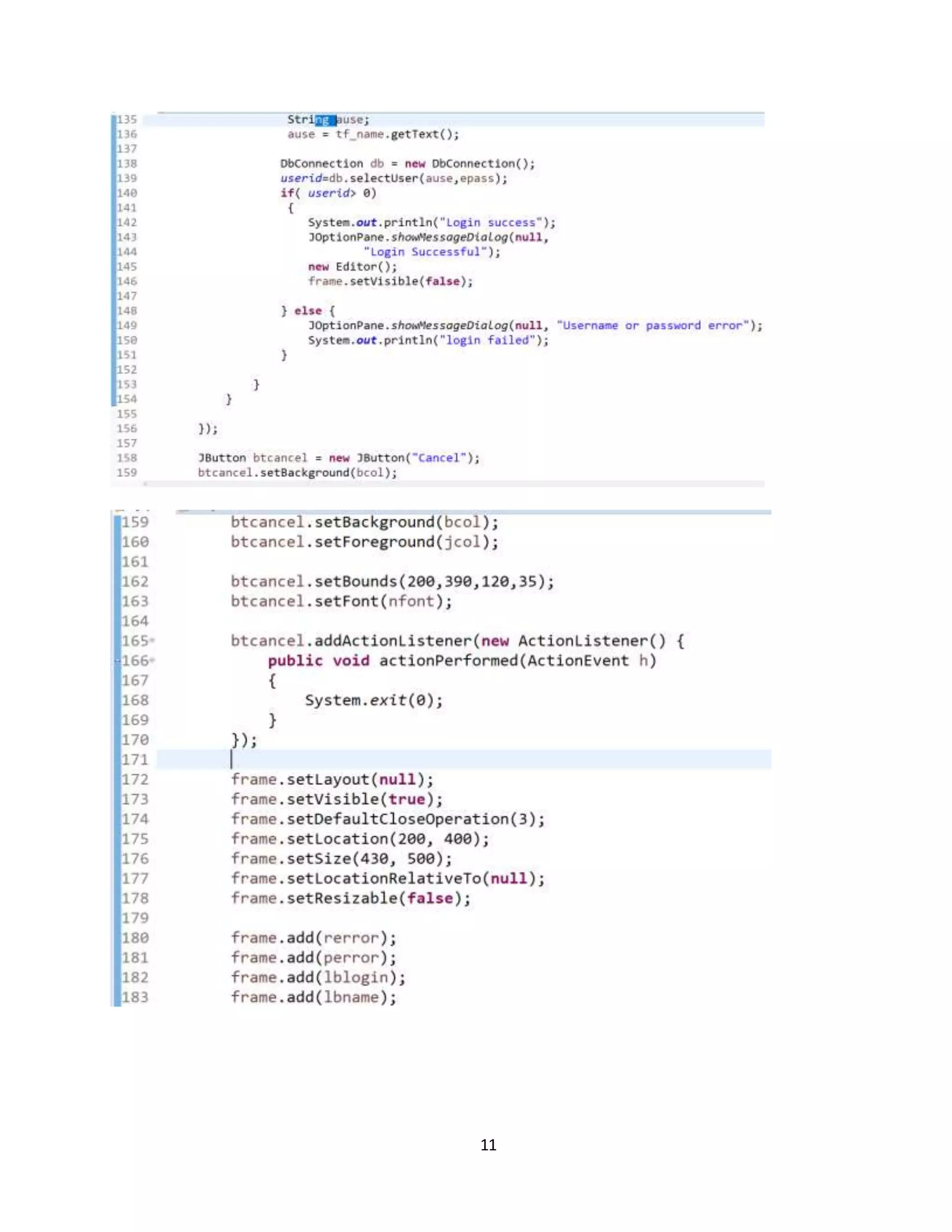Click the override marker beside line 166
The width and height of the screenshot is (952, 1232).
(x=118, y=661)
